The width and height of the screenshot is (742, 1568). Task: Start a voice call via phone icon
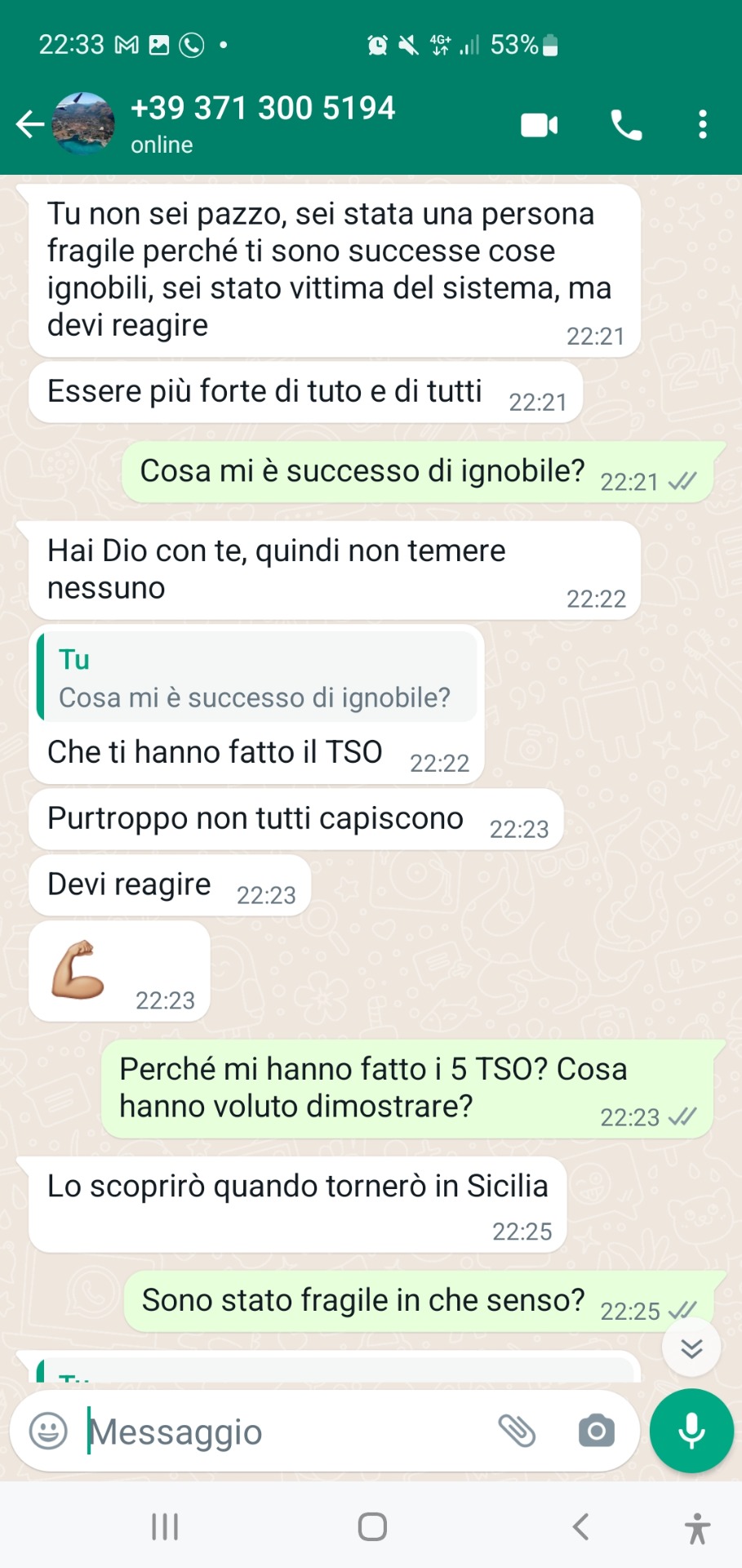626,125
